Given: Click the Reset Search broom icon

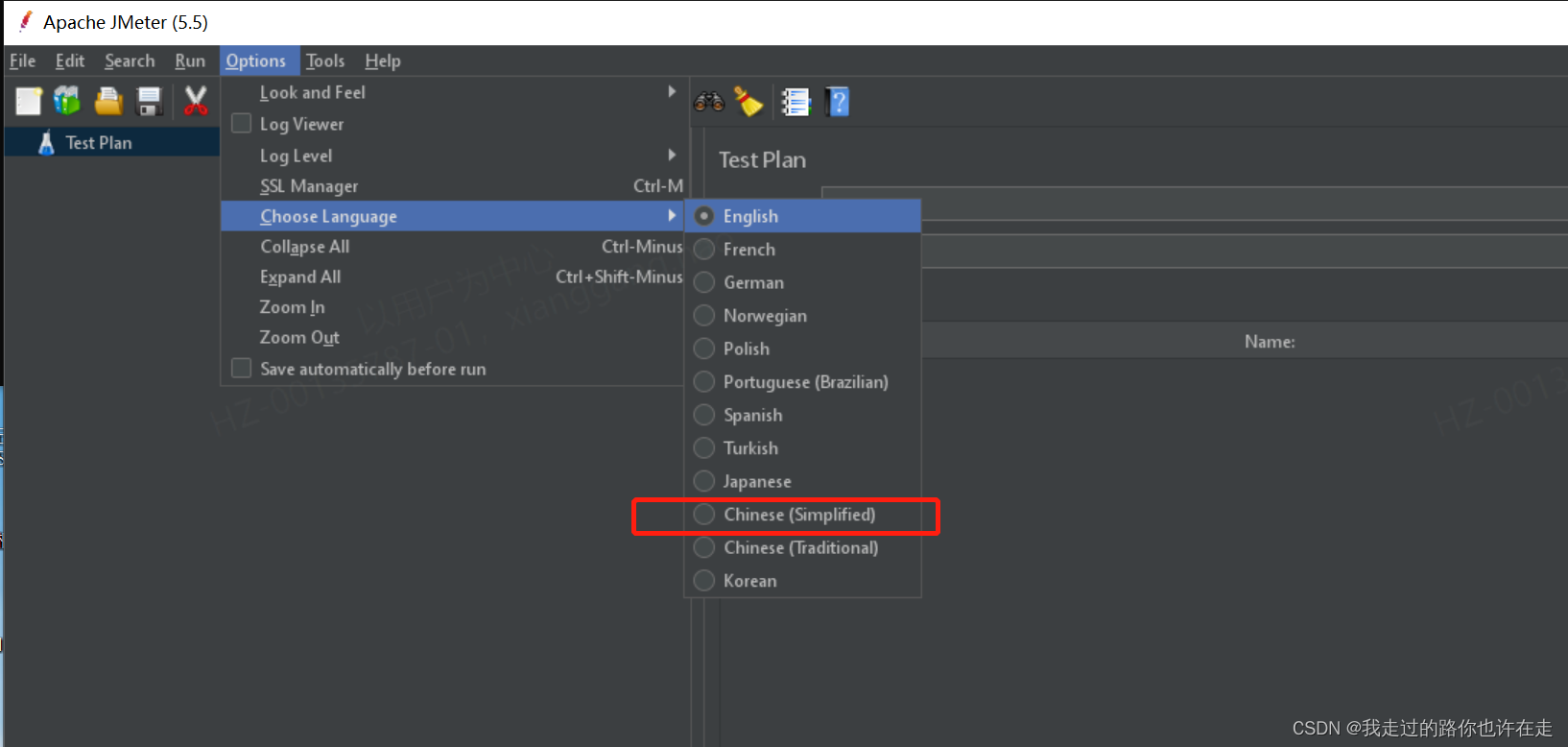Looking at the screenshot, I should (748, 101).
